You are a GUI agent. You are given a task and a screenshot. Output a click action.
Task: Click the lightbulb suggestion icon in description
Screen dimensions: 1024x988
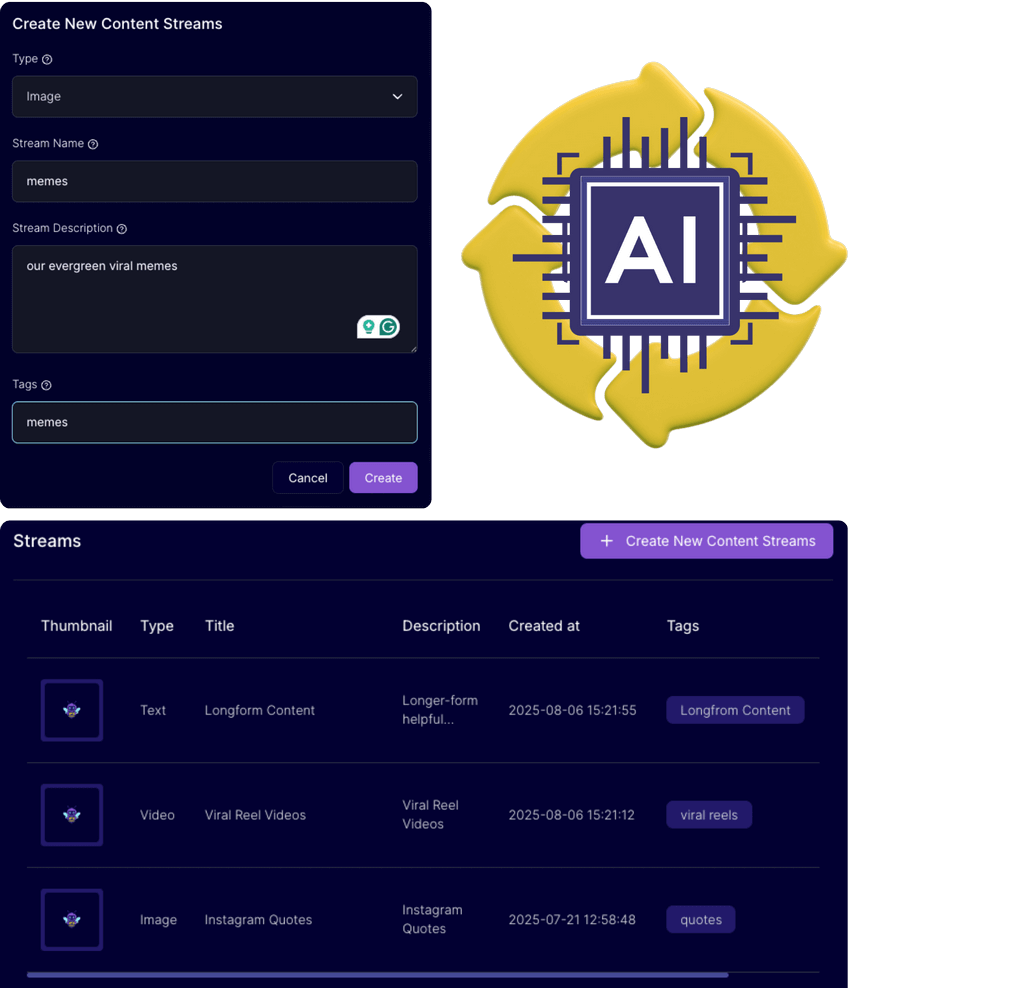[368, 327]
